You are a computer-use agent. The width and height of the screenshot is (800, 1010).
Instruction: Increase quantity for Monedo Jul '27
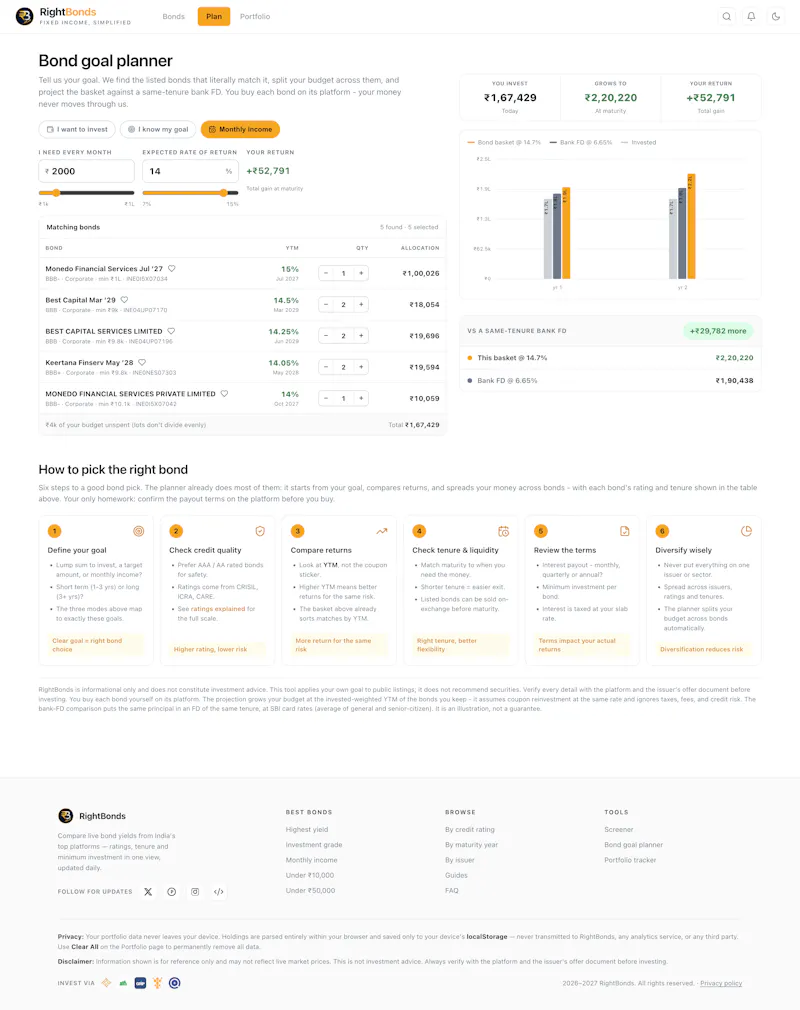point(361,273)
